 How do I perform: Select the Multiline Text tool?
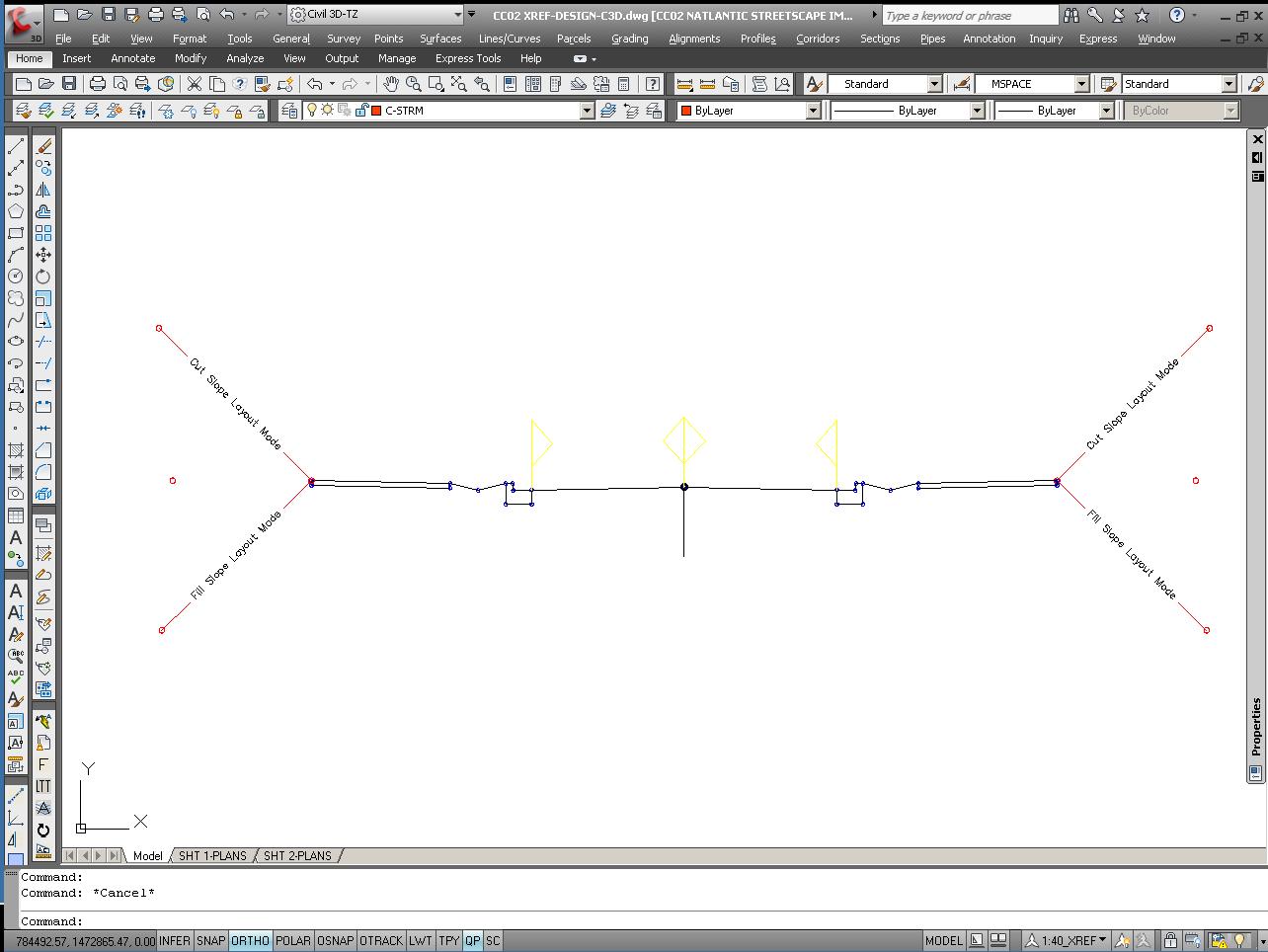[16, 540]
